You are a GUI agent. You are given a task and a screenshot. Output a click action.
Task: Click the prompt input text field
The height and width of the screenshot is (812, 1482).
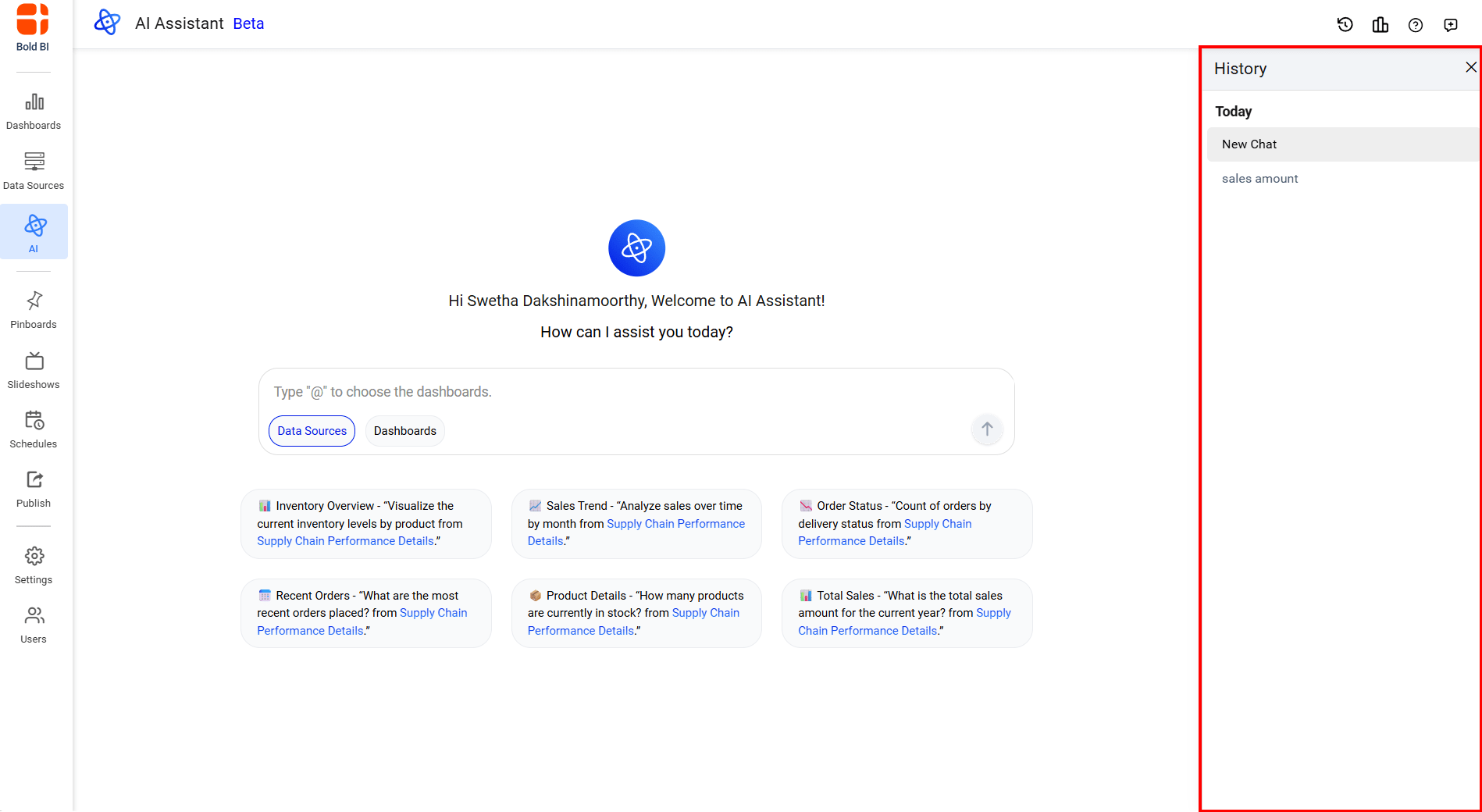click(617, 392)
